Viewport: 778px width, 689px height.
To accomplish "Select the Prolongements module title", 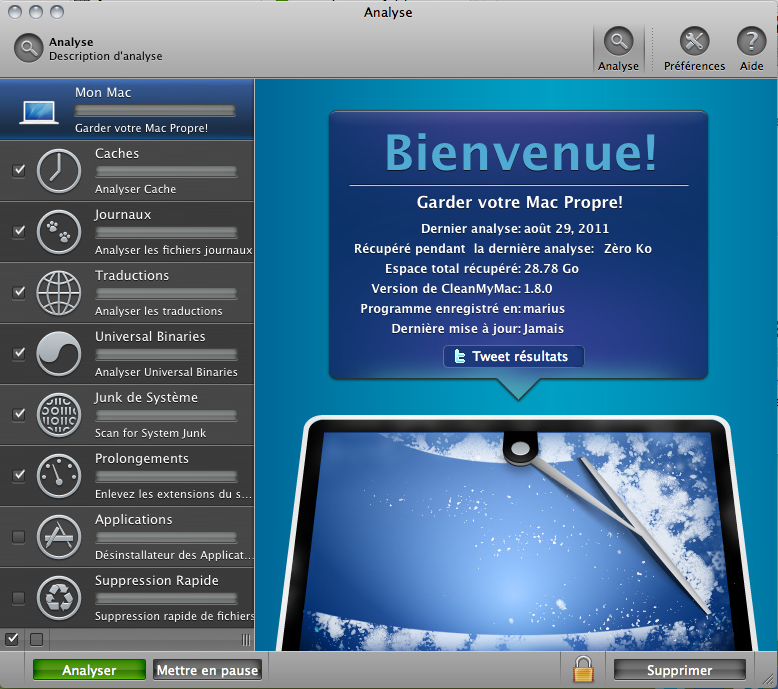I will tap(142, 459).
